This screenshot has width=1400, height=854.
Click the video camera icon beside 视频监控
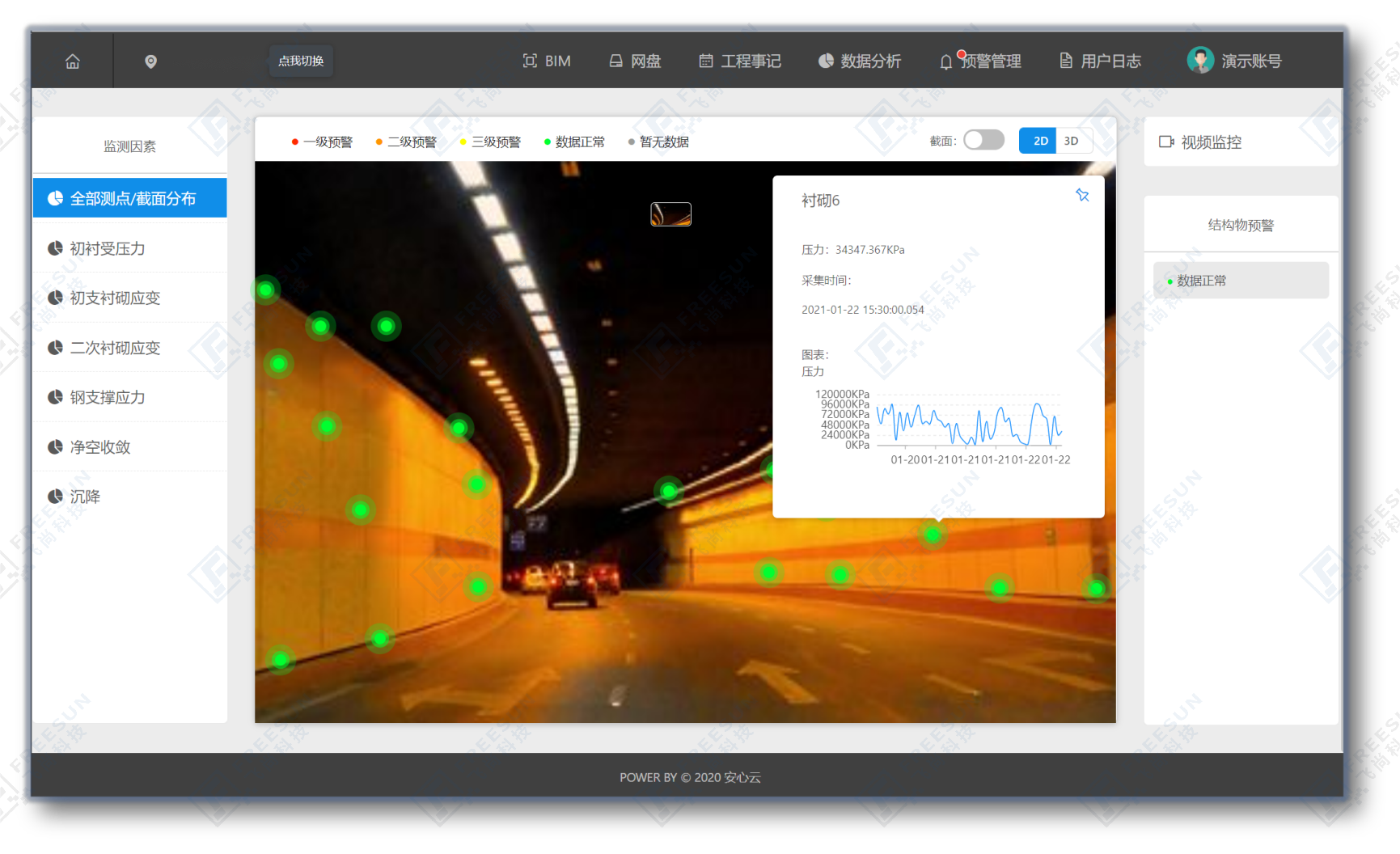(1165, 142)
